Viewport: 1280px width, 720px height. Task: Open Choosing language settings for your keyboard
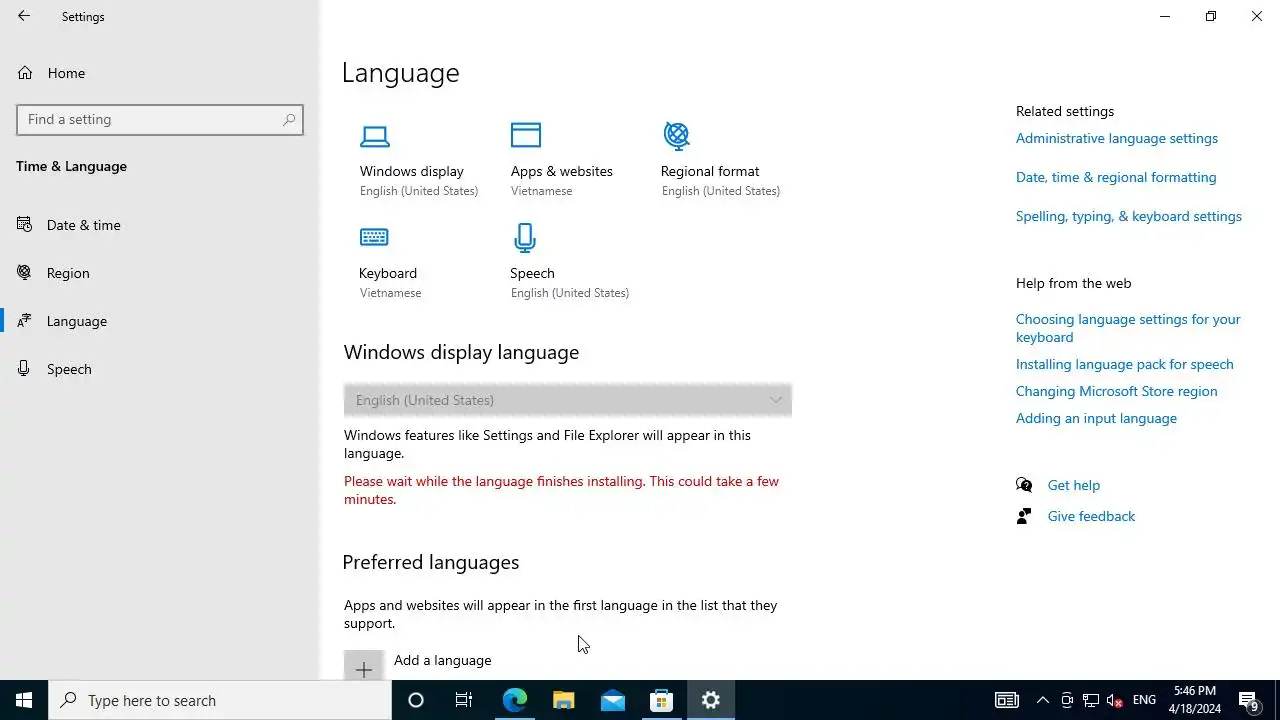[1128, 328]
